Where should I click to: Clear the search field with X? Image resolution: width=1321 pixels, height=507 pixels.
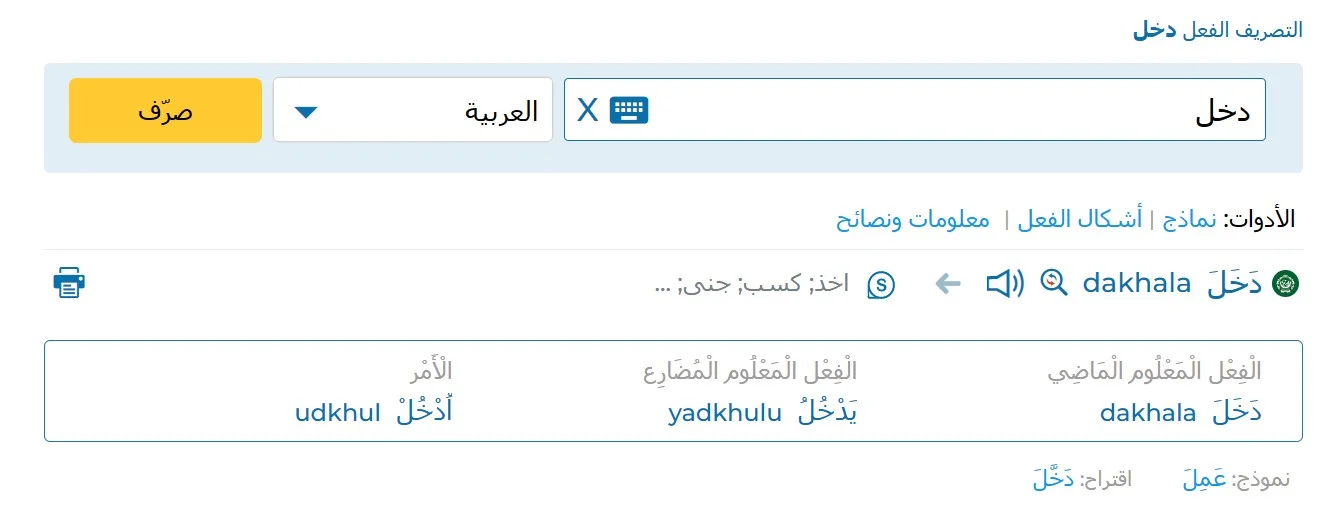tap(588, 110)
